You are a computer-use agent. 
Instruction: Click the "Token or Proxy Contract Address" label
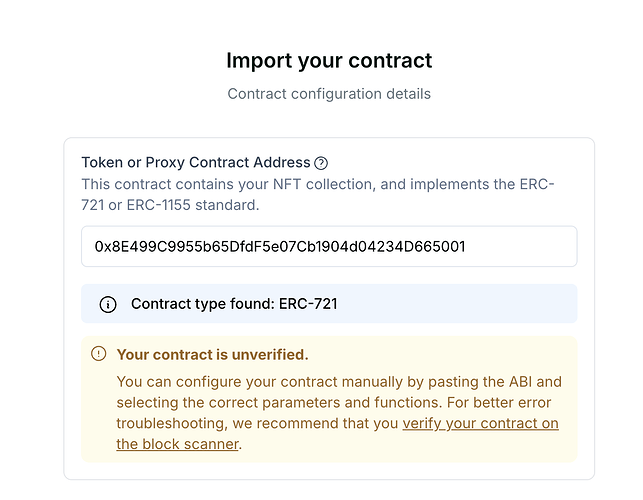pos(195,163)
